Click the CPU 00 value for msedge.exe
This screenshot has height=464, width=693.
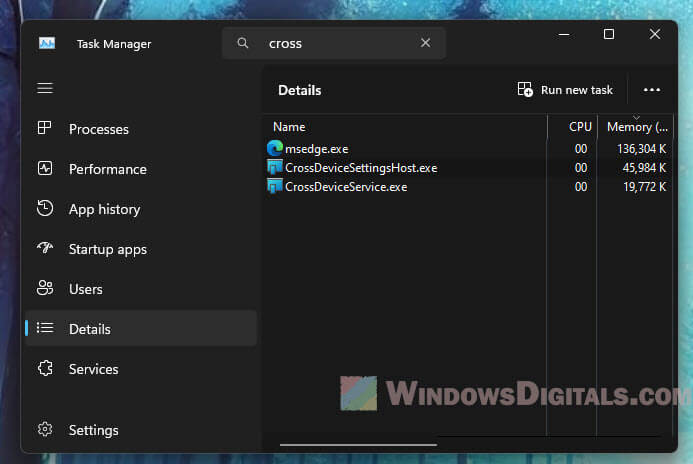(581, 149)
